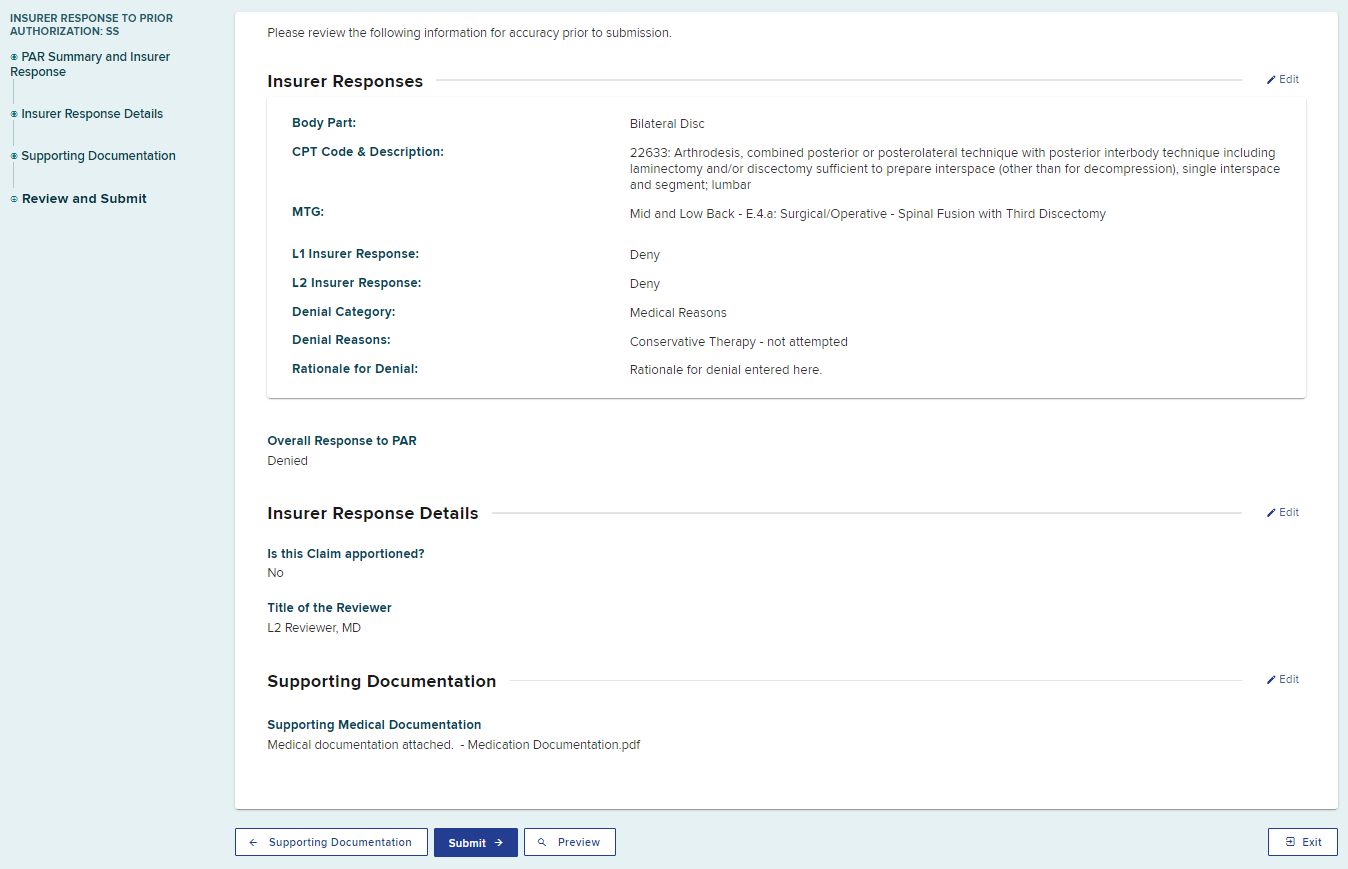Click the Medication Documentation.pdf file name
The width and height of the screenshot is (1348, 869).
553,745
